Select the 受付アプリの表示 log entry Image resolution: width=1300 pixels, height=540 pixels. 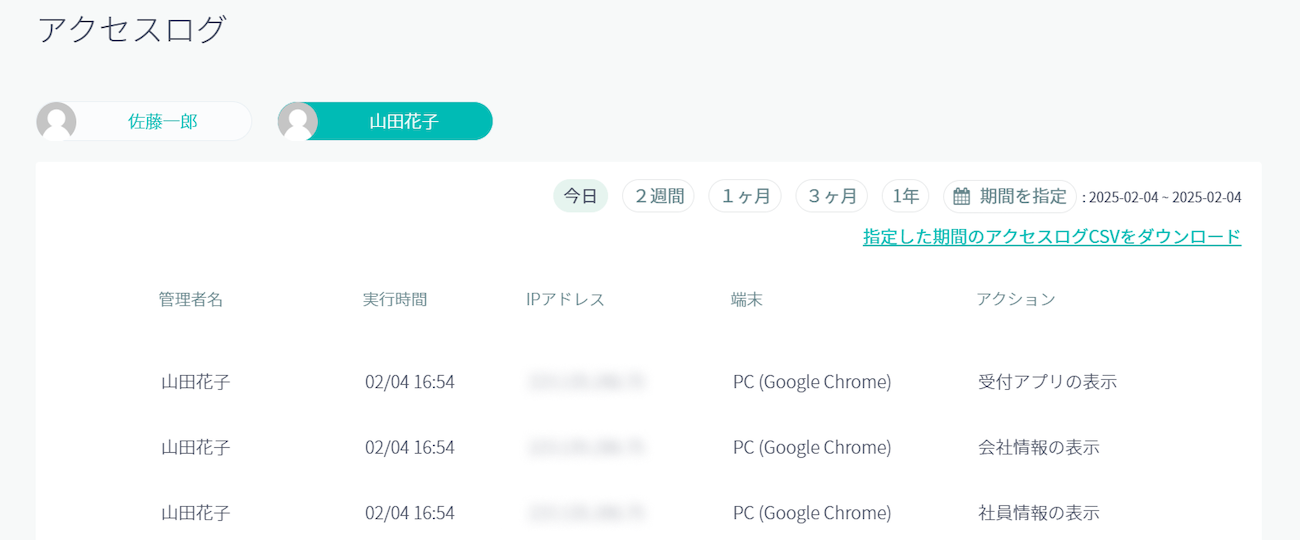(x=1047, y=382)
